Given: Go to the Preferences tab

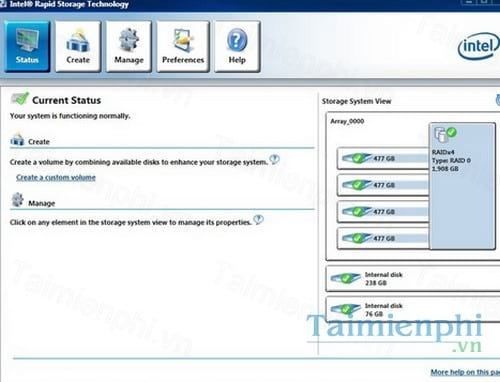Looking at the screenshot, I should click(183, 46).
